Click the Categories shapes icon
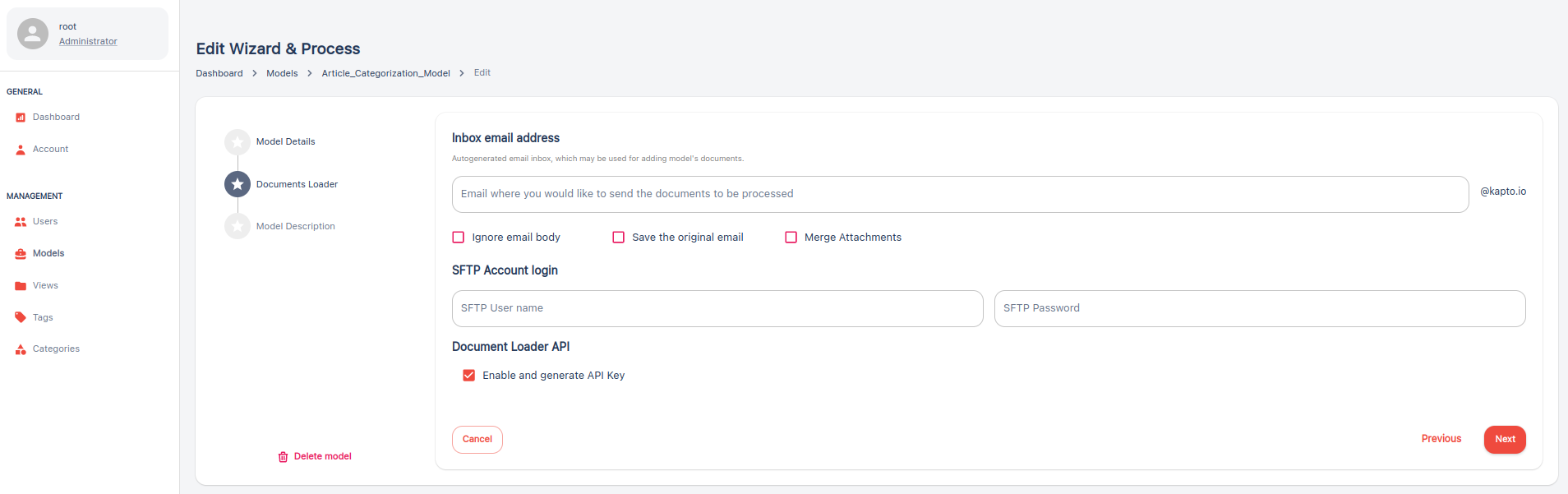 pos(21,349)
